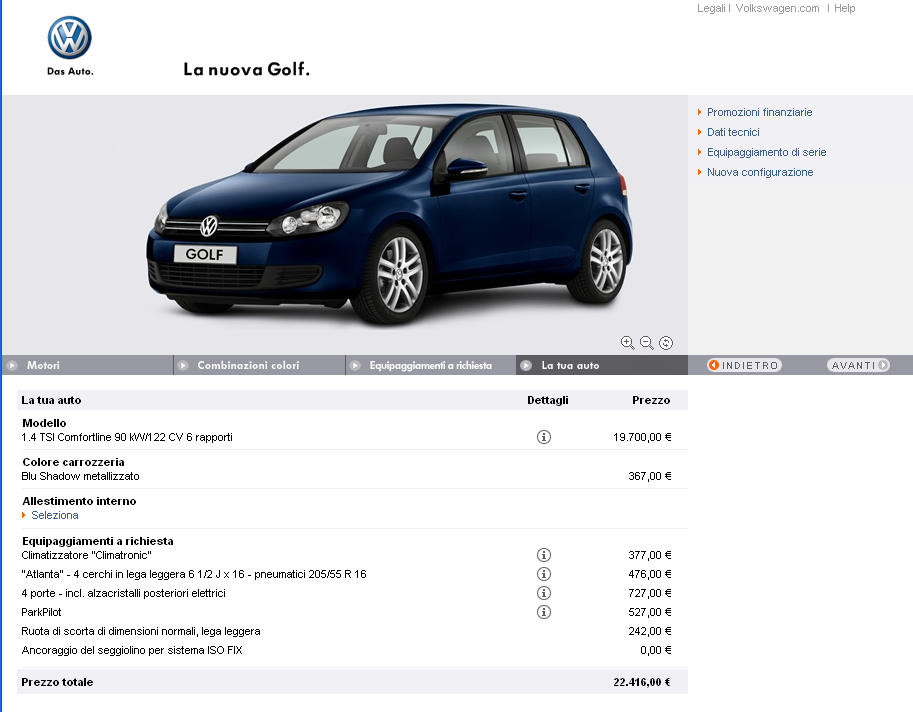Click the arrow icon on the Motori tab

[x=12, y=366]
